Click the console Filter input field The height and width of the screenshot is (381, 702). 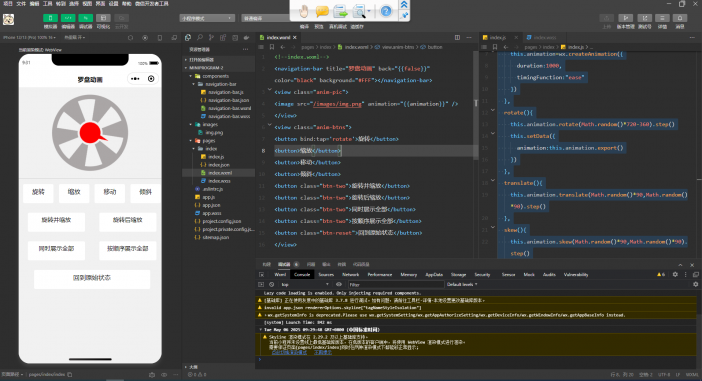pos(395,285)
